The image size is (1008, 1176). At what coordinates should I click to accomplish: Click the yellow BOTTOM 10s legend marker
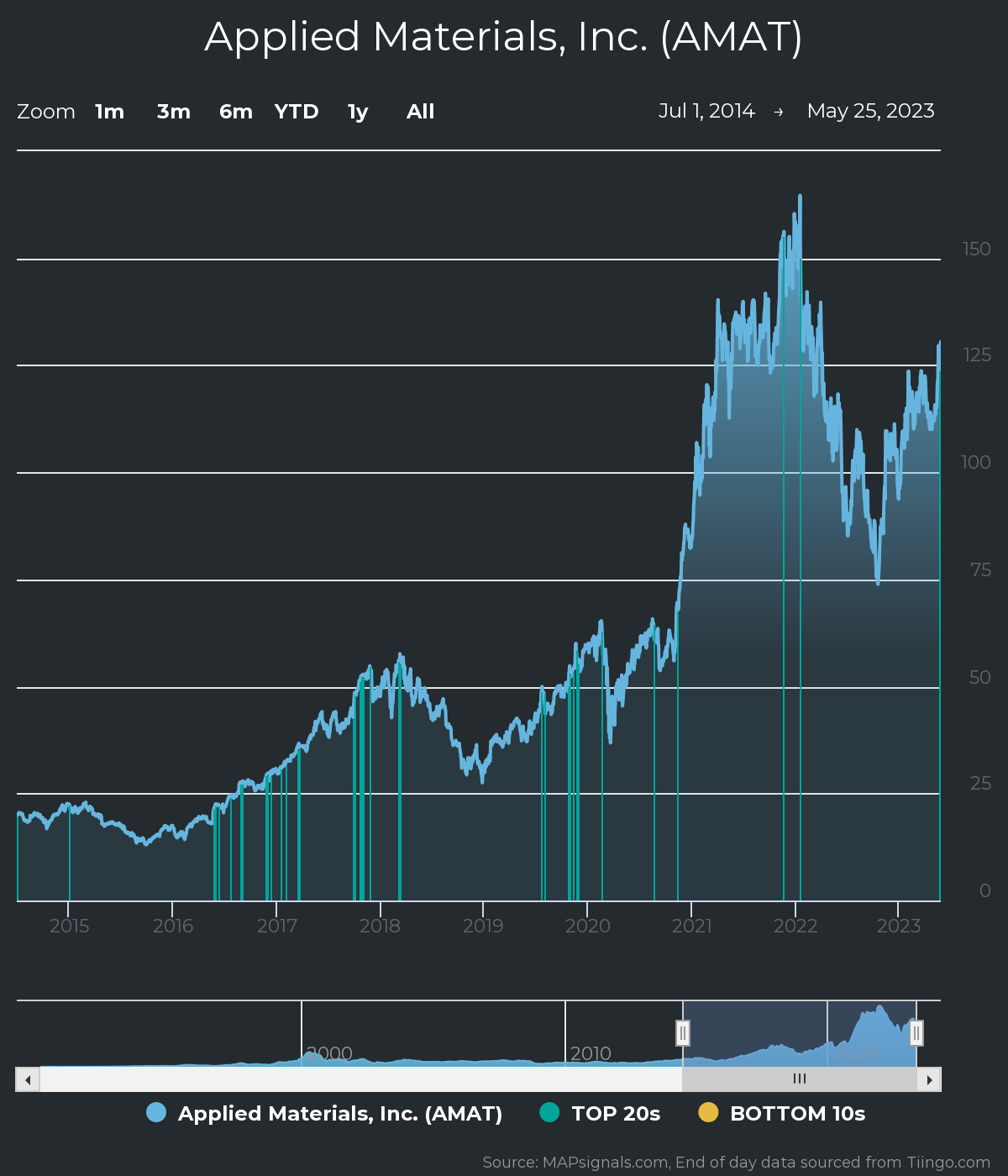[708, 1112]
